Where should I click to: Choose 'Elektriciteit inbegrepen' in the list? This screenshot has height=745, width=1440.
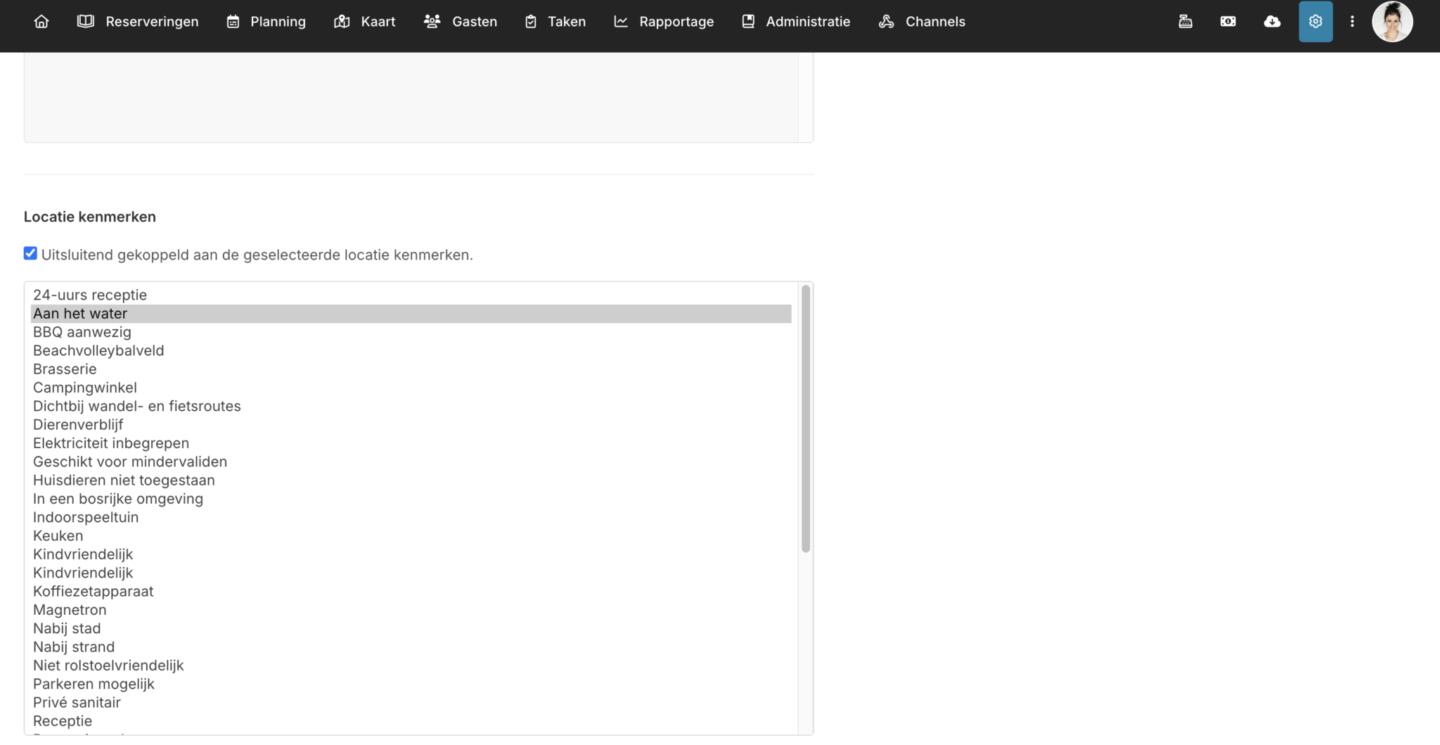111,443
